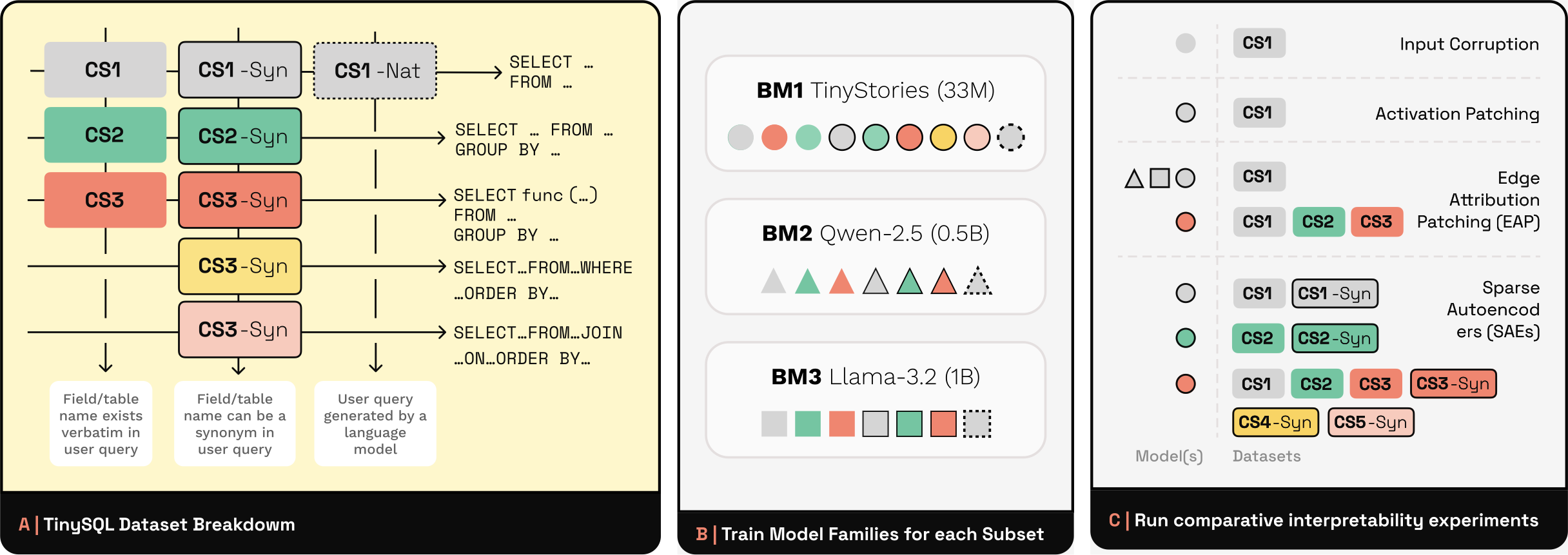Select the dashed circle under BM1 TinyStories

[x=1010, y=137]
